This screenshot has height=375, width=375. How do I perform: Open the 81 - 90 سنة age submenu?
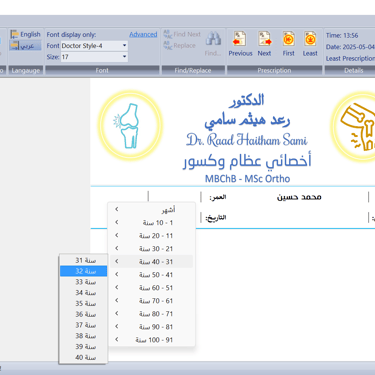[151, 327]
